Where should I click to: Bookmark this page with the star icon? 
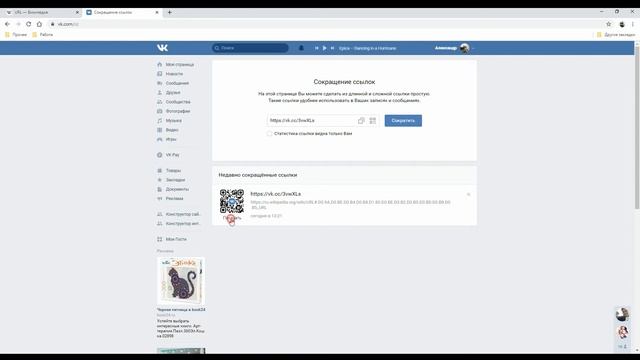609,24
